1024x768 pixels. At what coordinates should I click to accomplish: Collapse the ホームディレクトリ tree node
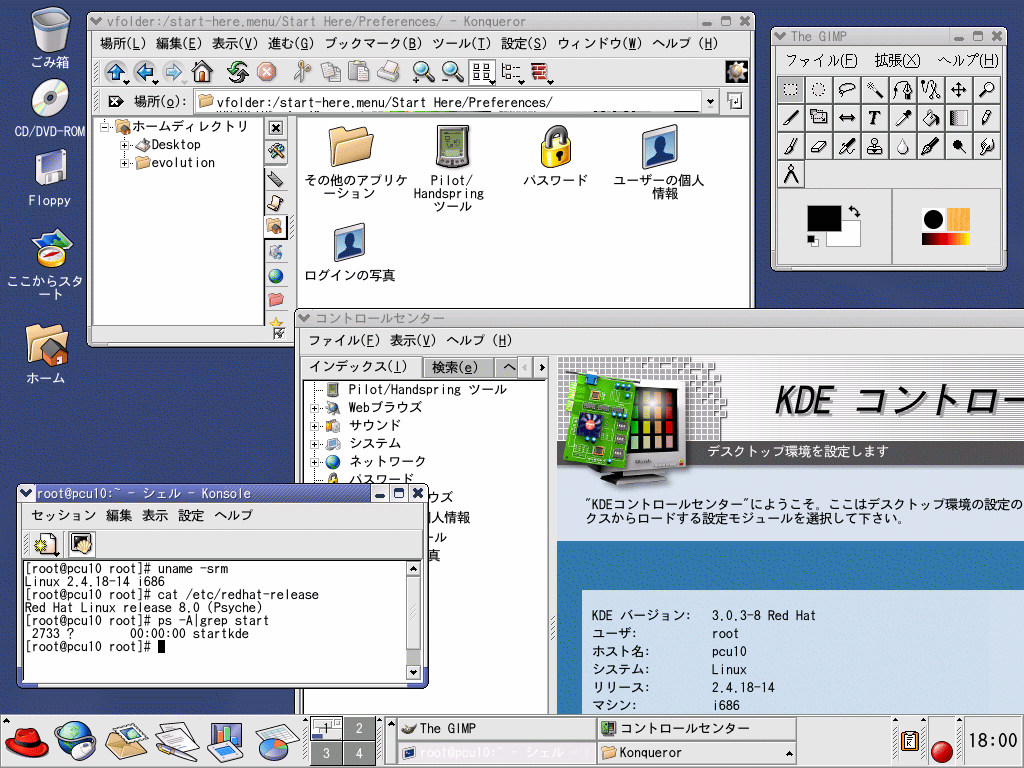[x=104, y=126]
